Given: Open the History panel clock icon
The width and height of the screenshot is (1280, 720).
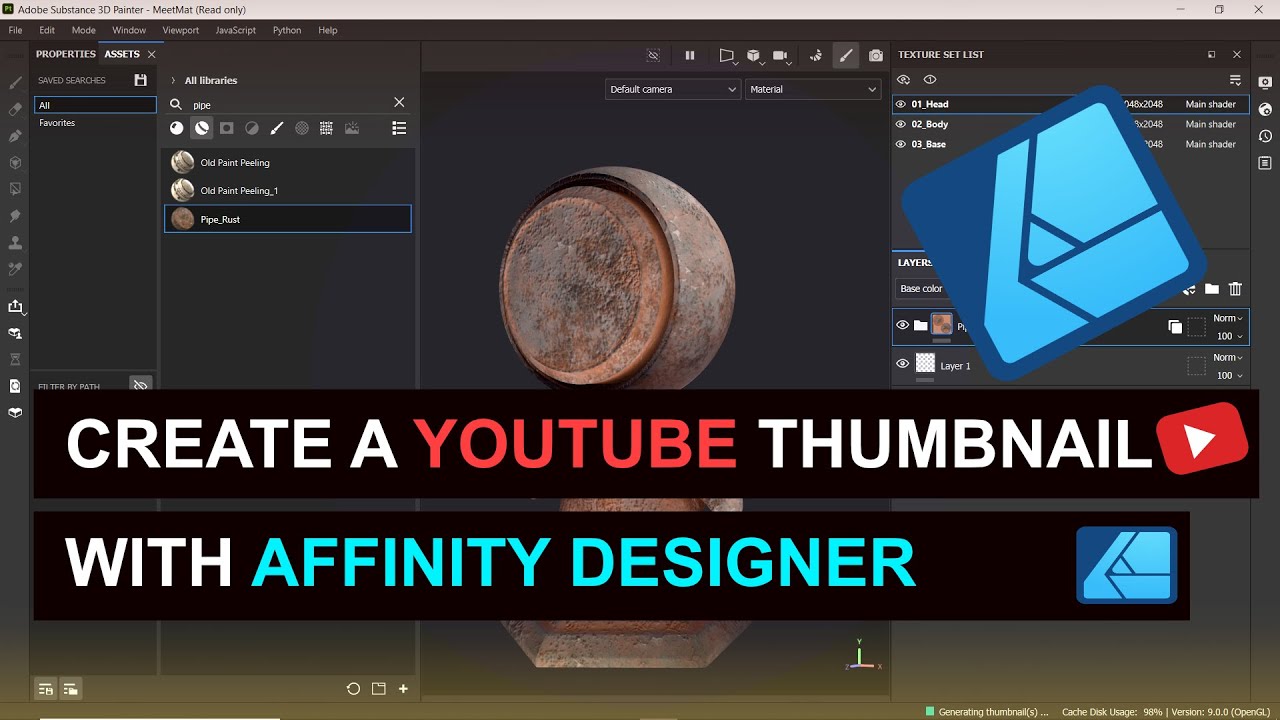Looking at the screenshot, I should [1265, 136].
